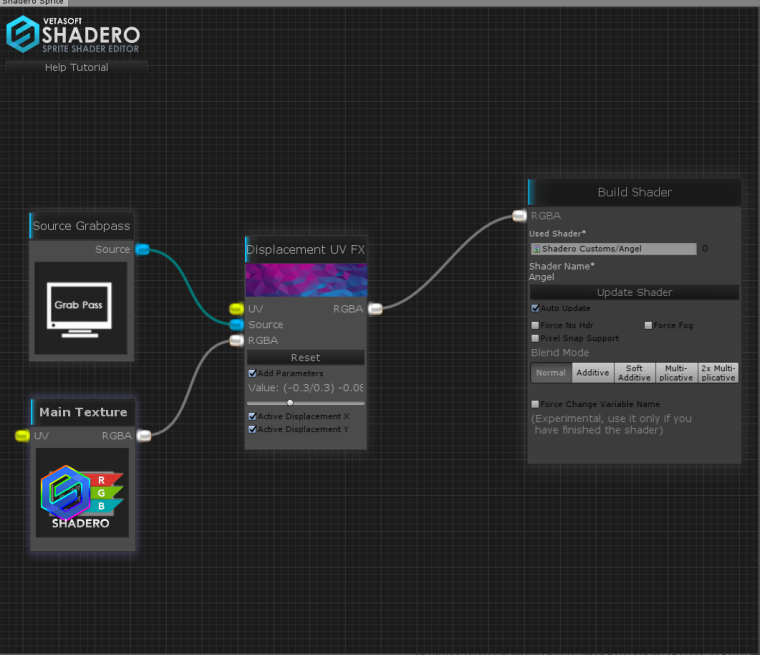Click the purple polygon preview in Displacement node

pos(306,280)
